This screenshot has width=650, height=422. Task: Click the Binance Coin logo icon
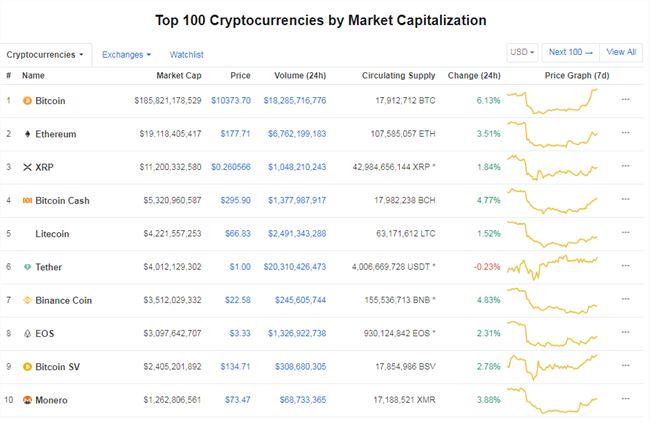point(27,300)
